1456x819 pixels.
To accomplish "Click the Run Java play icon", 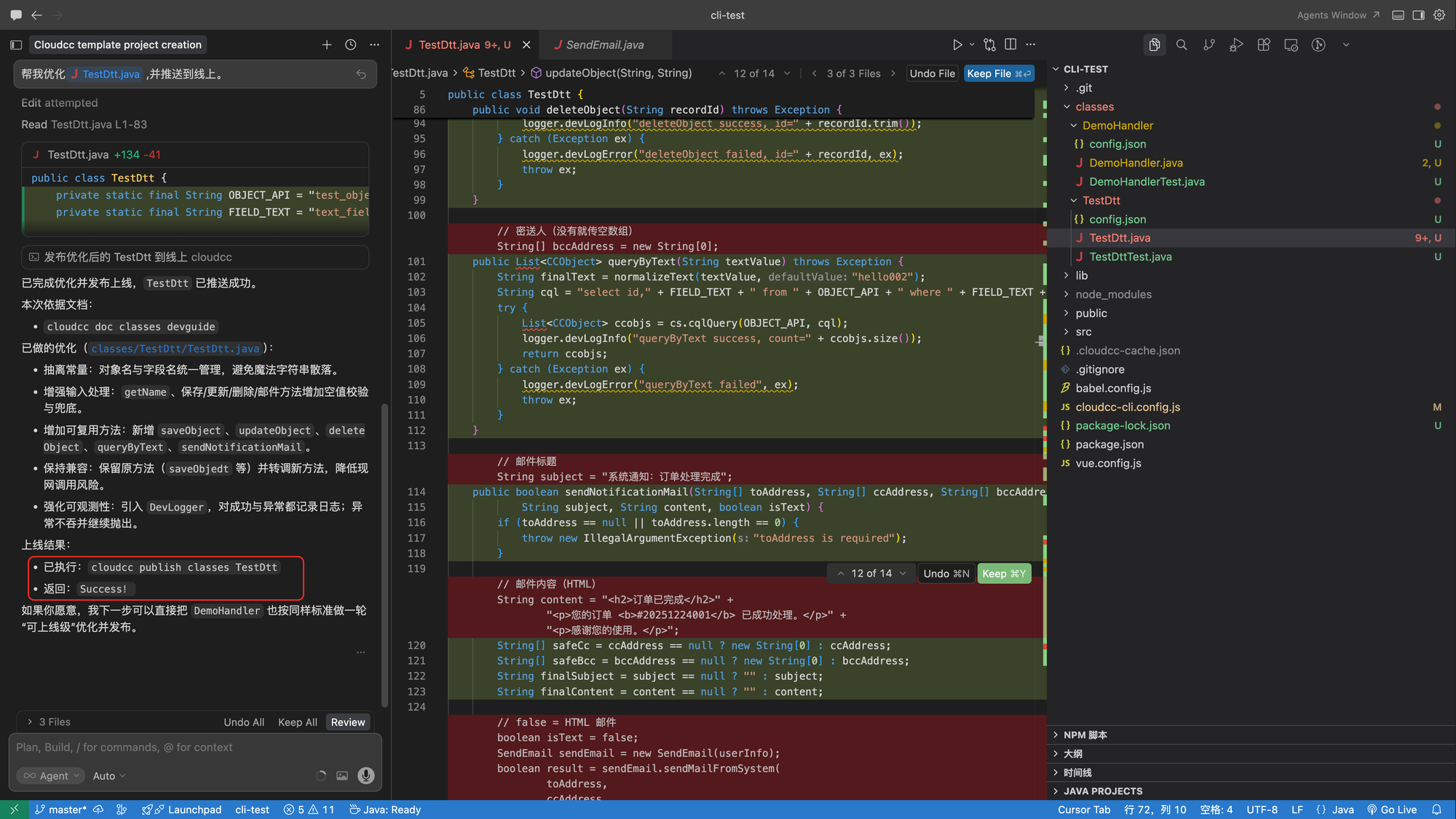I will pyautogui.click(x=957, y=45).
